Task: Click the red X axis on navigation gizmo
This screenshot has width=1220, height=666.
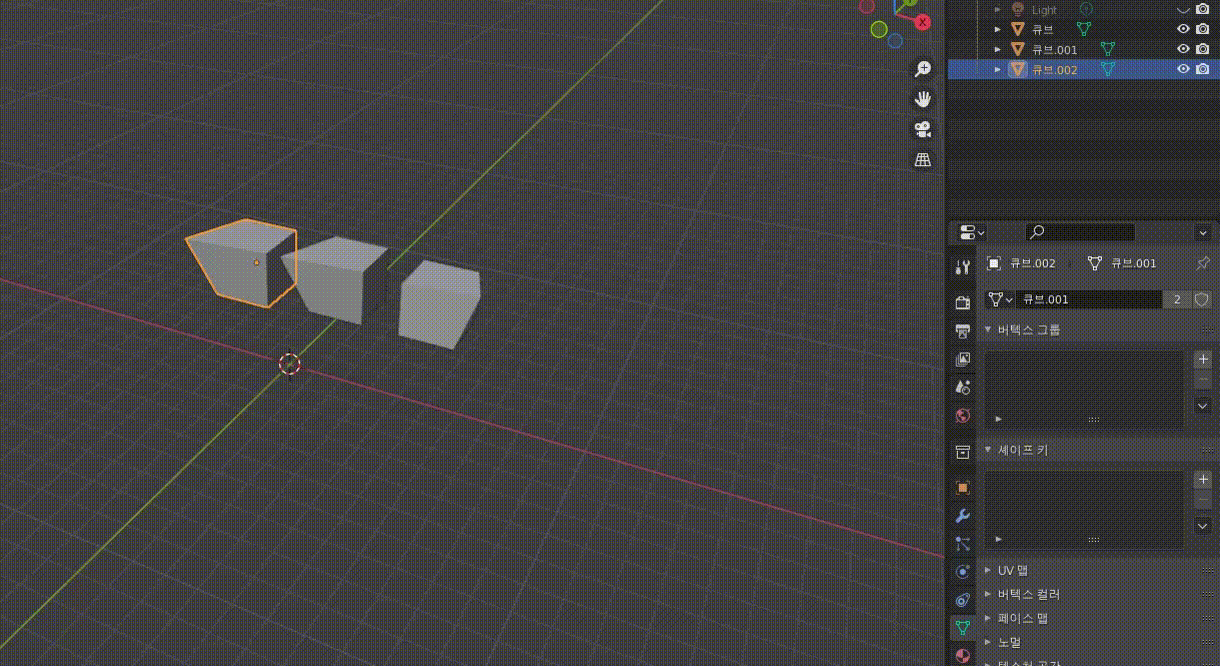Action: coord(923,22)
